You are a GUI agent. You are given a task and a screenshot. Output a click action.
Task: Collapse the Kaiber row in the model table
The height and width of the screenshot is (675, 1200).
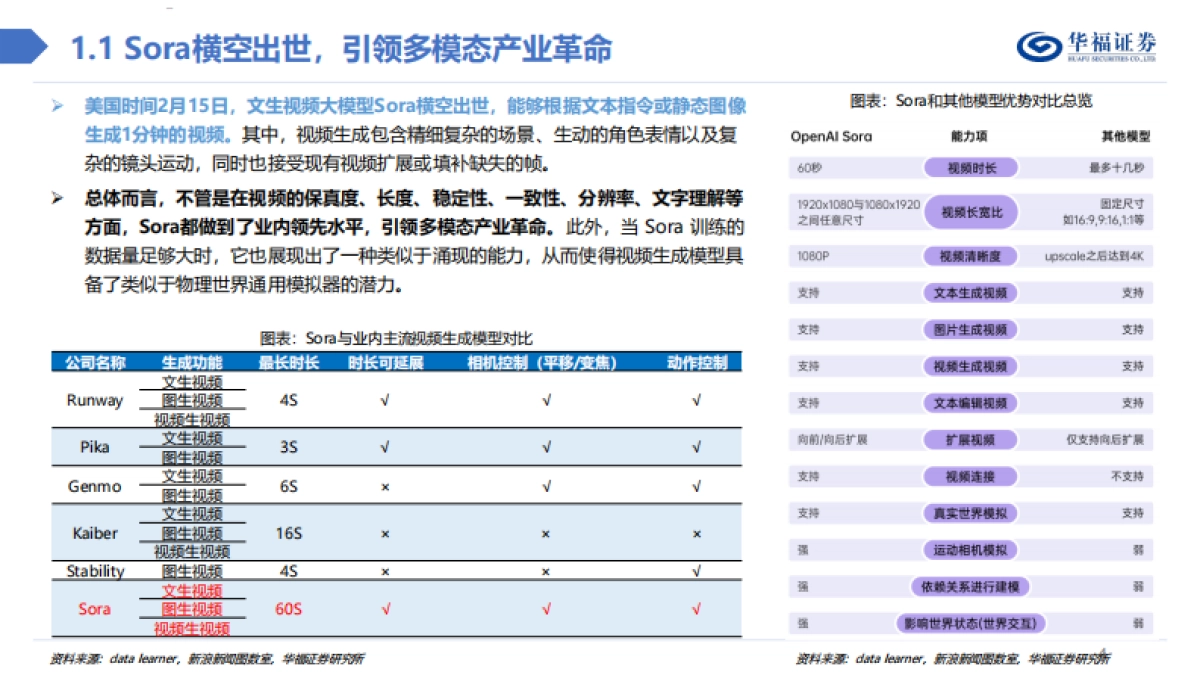tap(95, 533)
